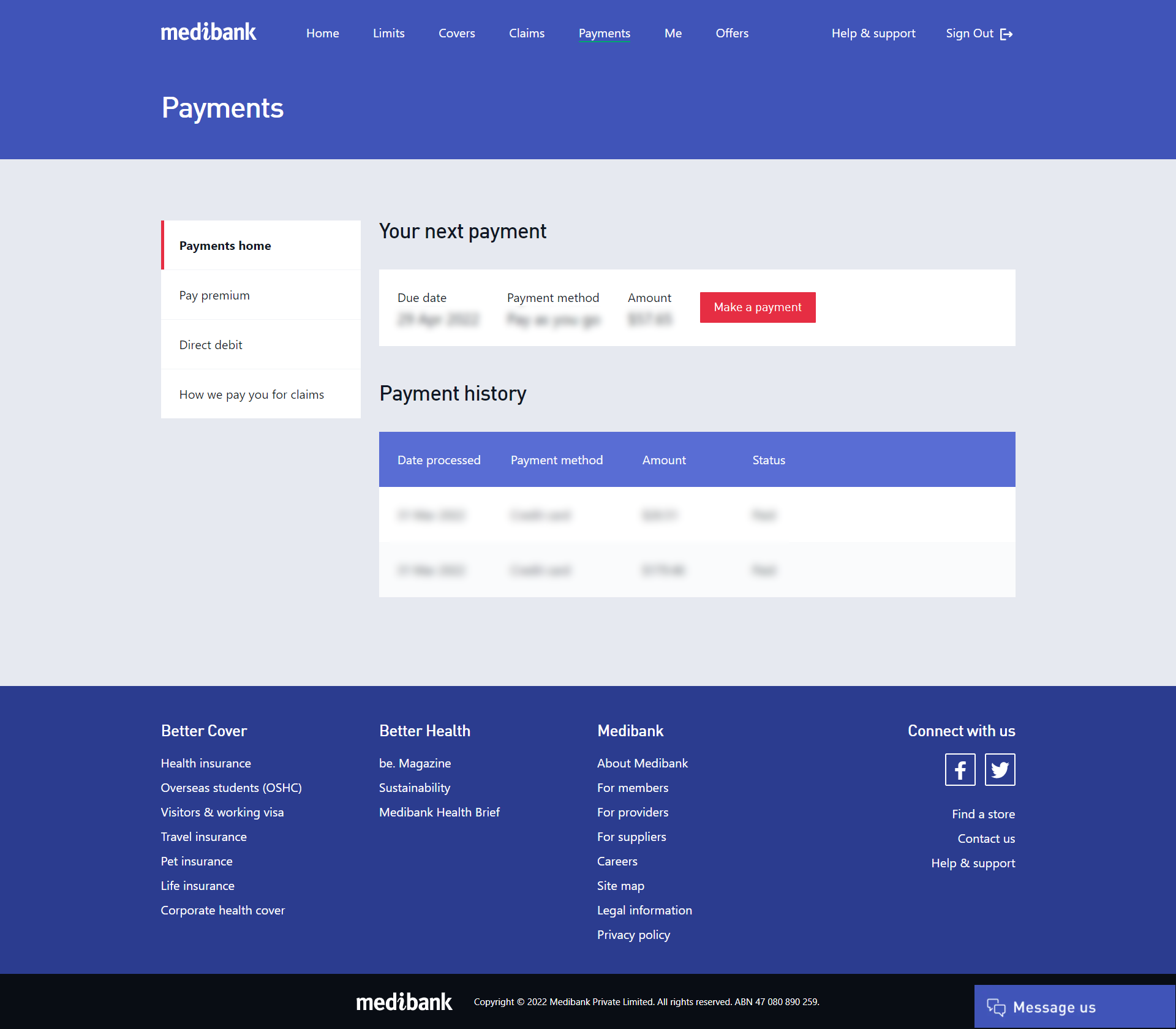Click the Home menu item
The height and width of the screenshot is (1029, 1176).
coord(322,32)
